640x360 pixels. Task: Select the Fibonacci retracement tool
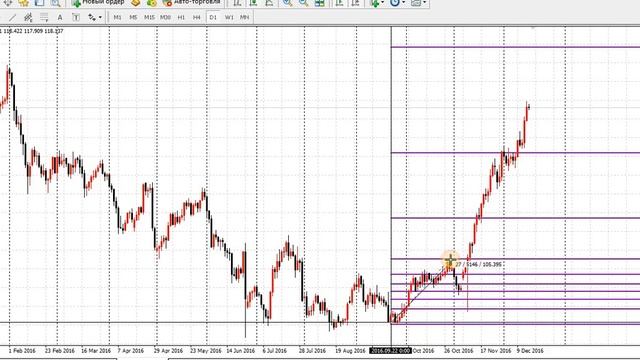(x=44, y=17)
